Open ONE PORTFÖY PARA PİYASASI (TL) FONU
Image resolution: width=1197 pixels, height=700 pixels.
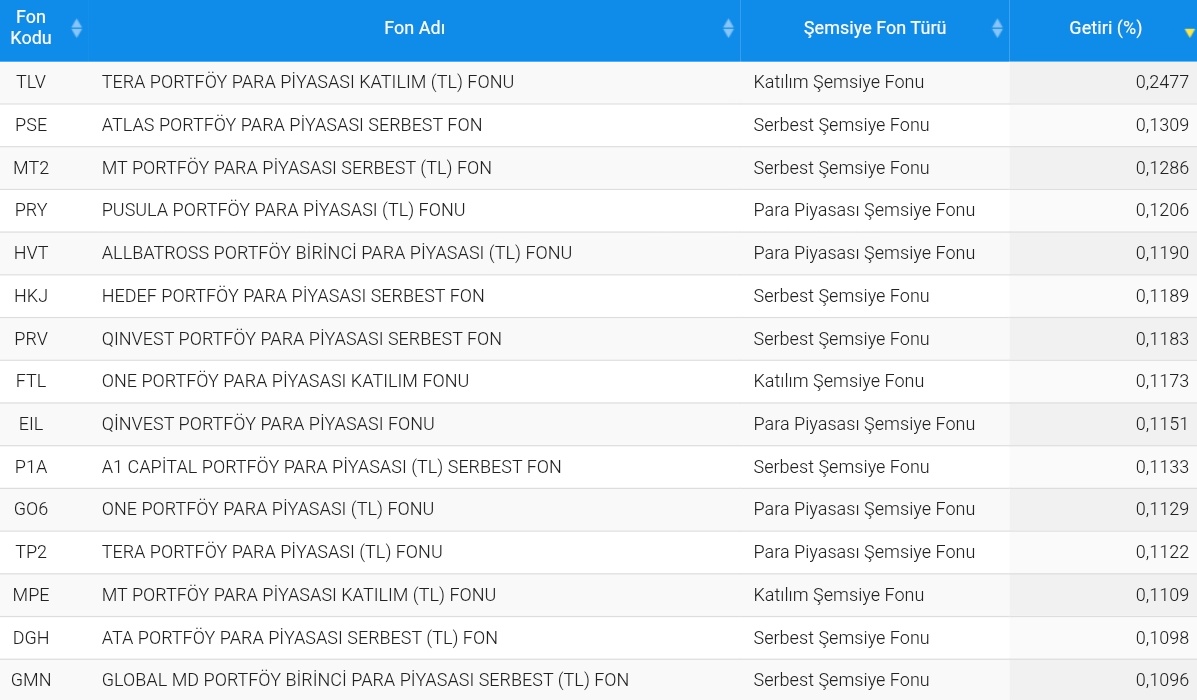pos(268,509)
